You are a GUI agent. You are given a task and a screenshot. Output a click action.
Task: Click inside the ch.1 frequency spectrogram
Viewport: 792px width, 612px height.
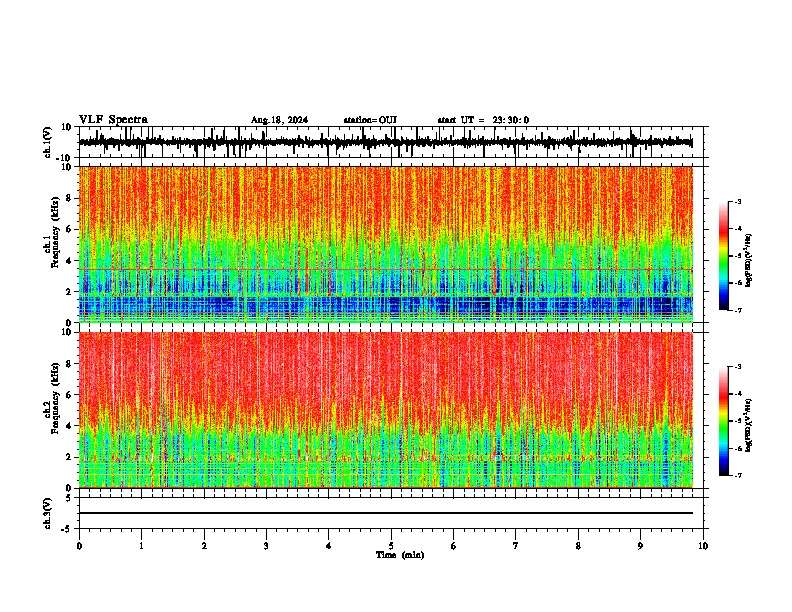385,244
